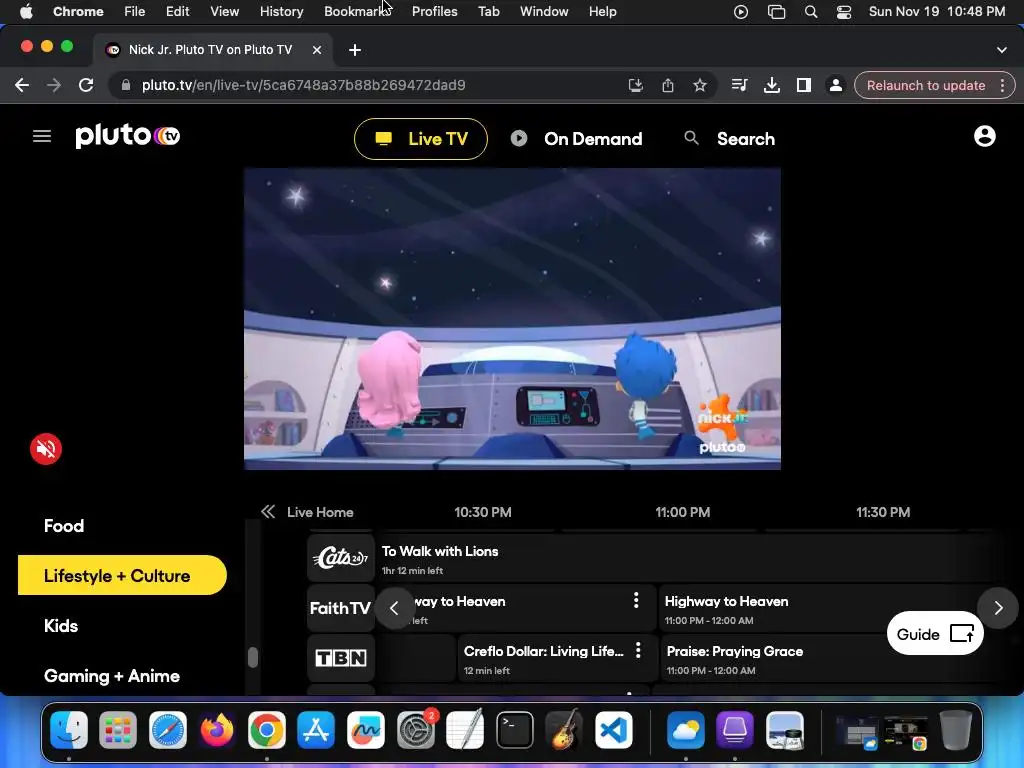This screenshot has height=768, width=1024.
Task: Expand the tab search dropdown
Action: point(1002,50)
